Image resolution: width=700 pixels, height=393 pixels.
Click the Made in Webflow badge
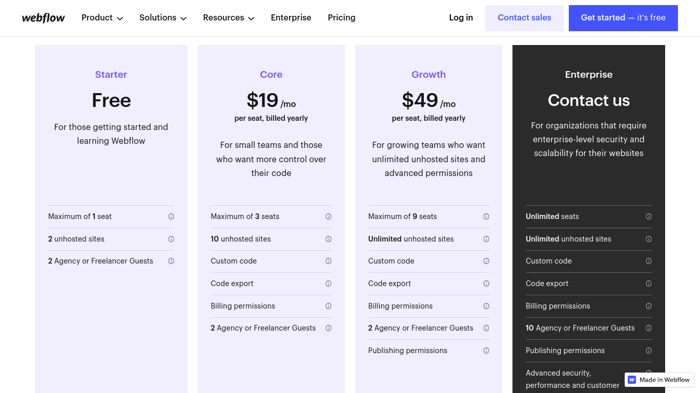pyautogui.click(x=659, y=380)
